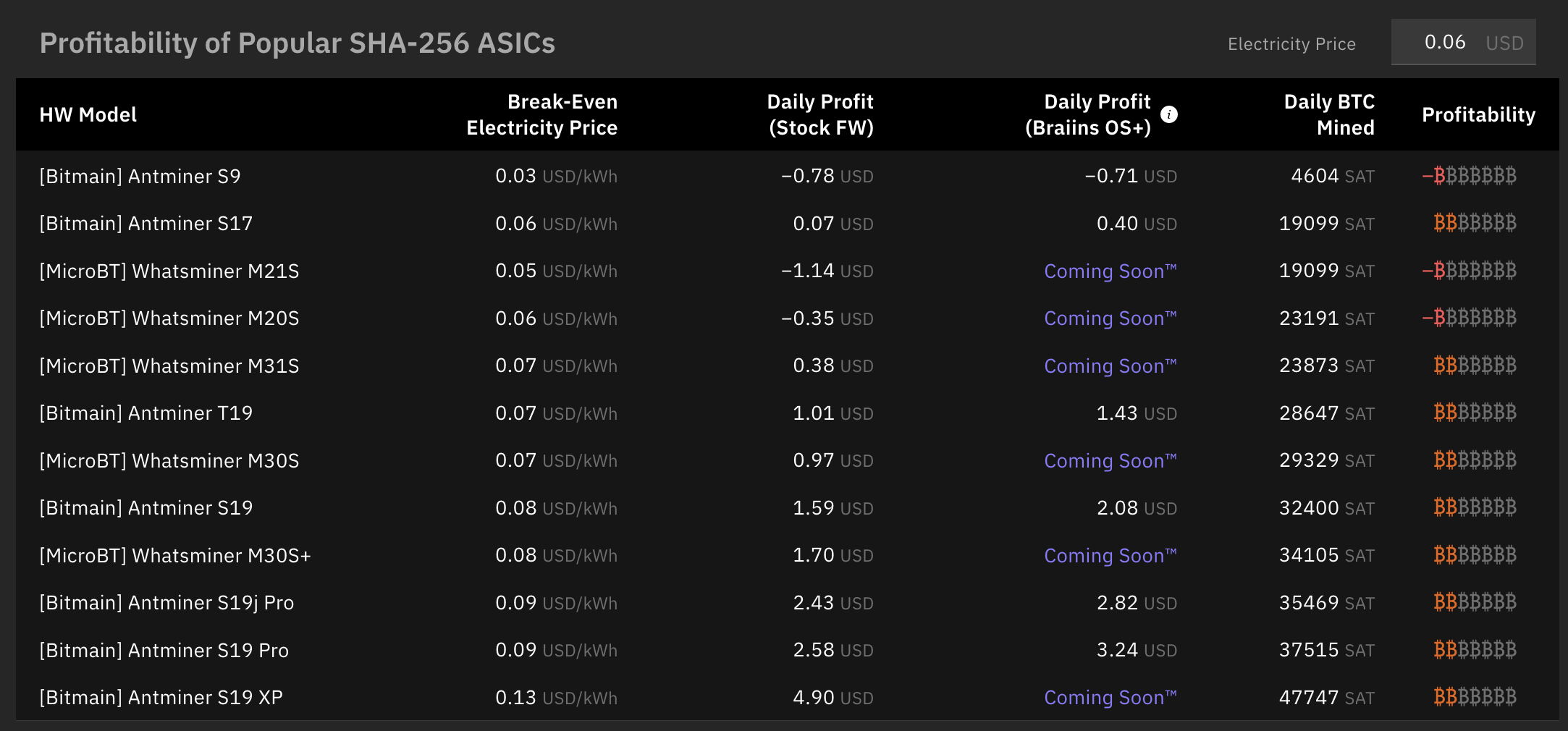1568x731 pixels.
Task: Click the info icon beside Daily Profit (Brainins OS+)
Action: pos(1168,114)
